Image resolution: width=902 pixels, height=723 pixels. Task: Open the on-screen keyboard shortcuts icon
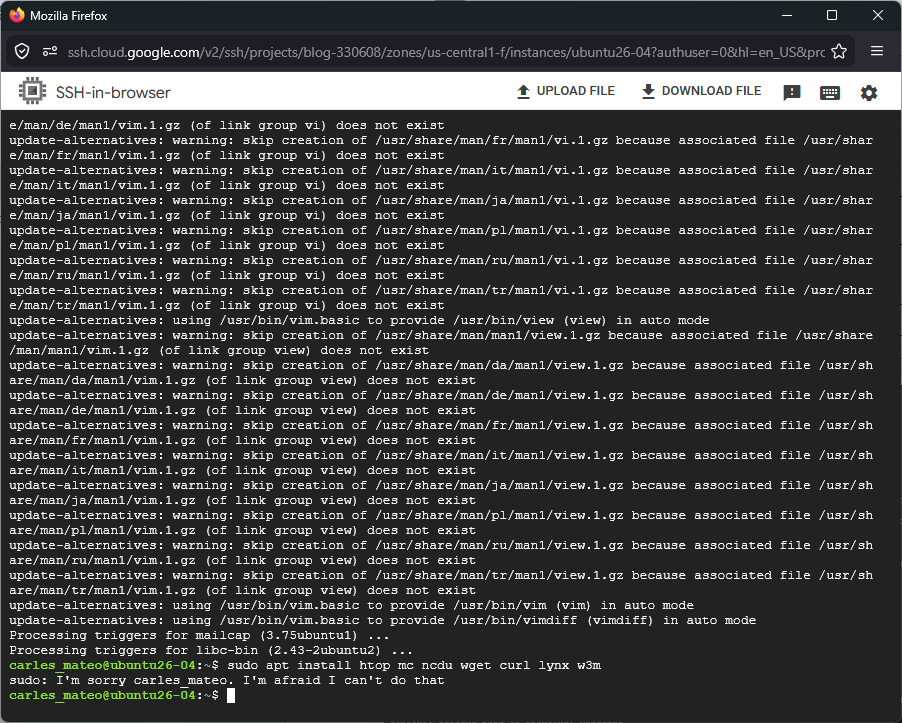click(830, 93)
